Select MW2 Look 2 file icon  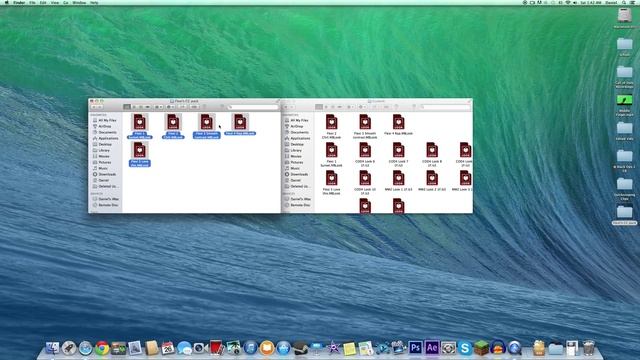432,178
